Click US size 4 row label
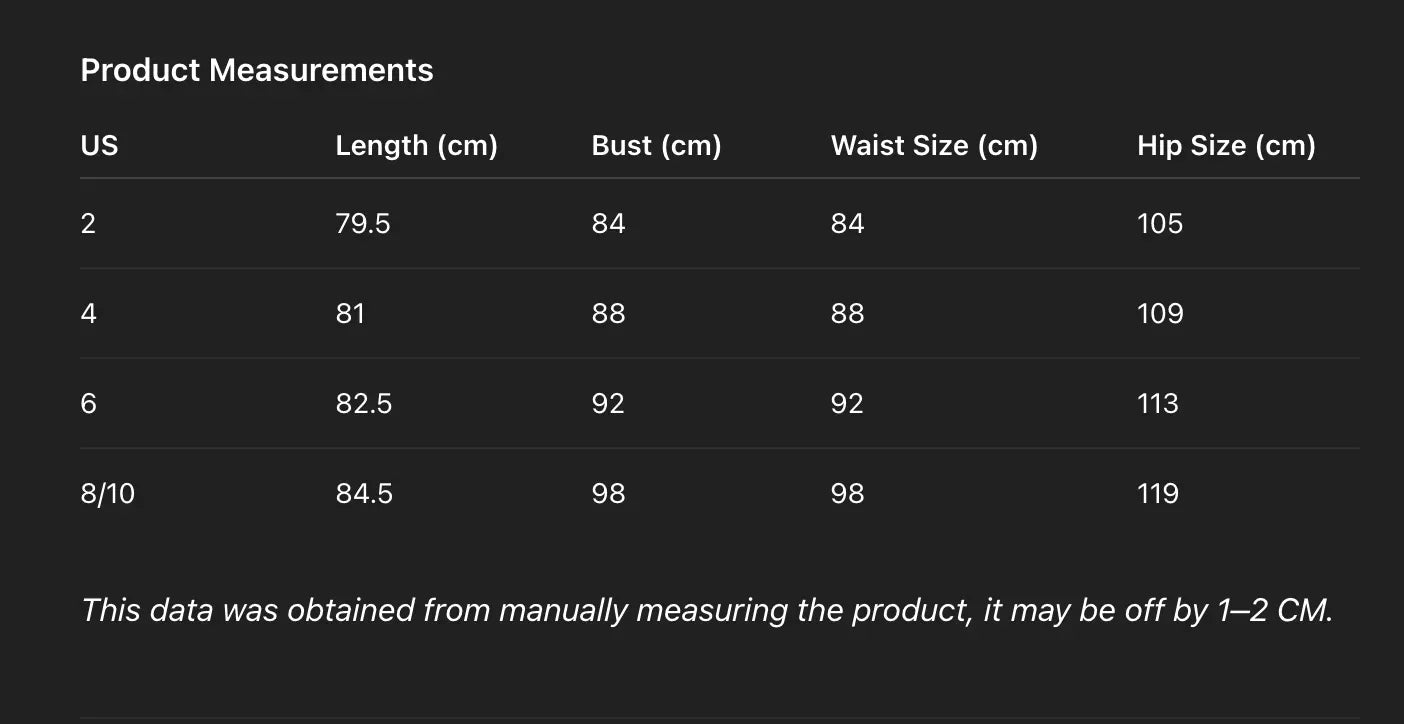 tap(88, 313)
